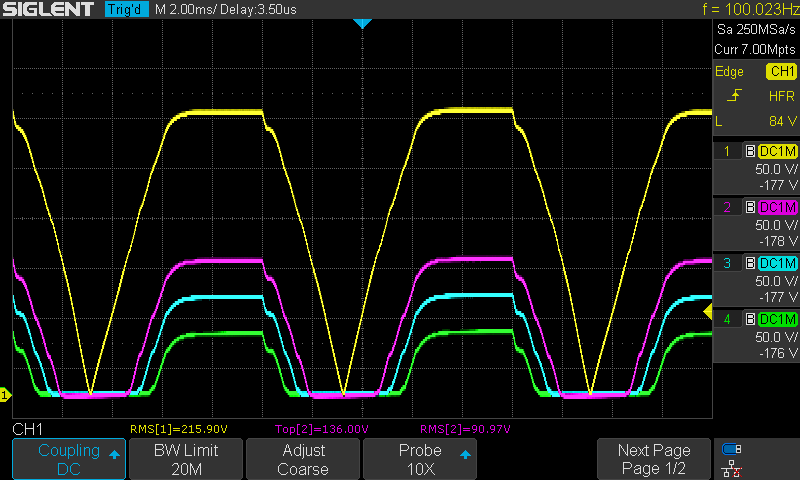
Task: Click the USB device status icon
Action: point(732,449)
